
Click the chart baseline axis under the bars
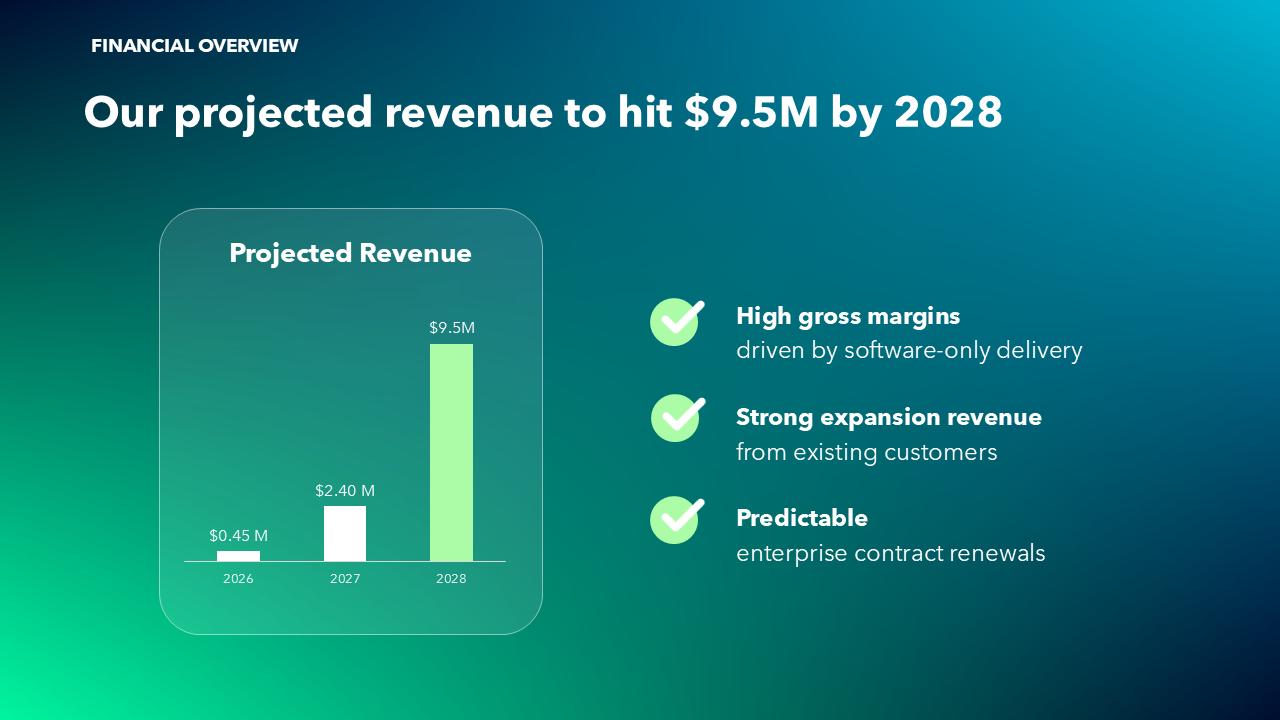tap(345, 561)
